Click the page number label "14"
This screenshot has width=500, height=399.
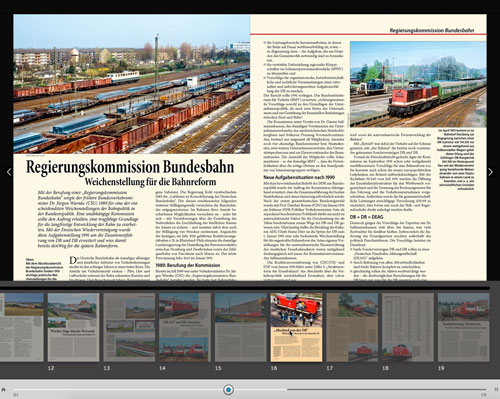(x=162, y=368)
